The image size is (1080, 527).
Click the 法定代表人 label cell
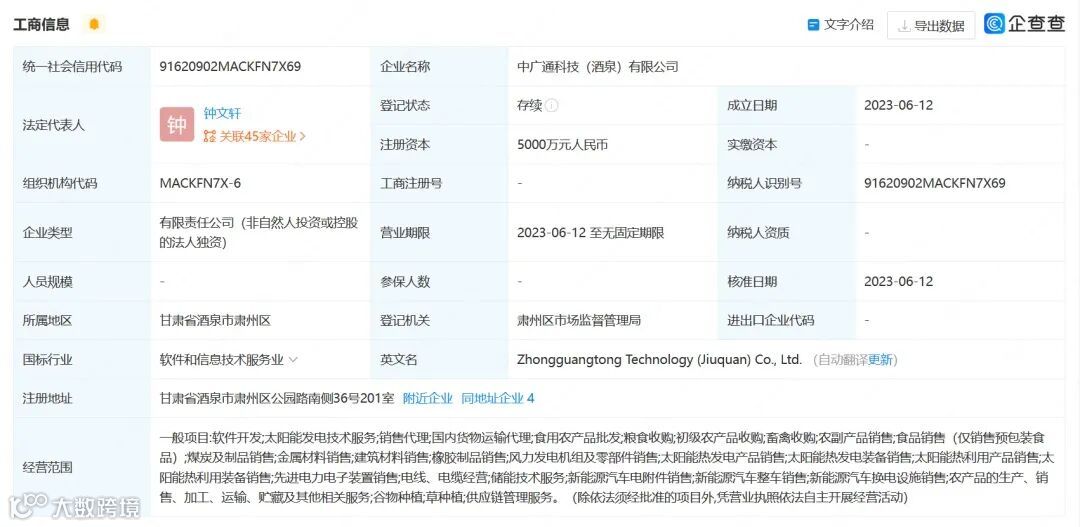81,125
